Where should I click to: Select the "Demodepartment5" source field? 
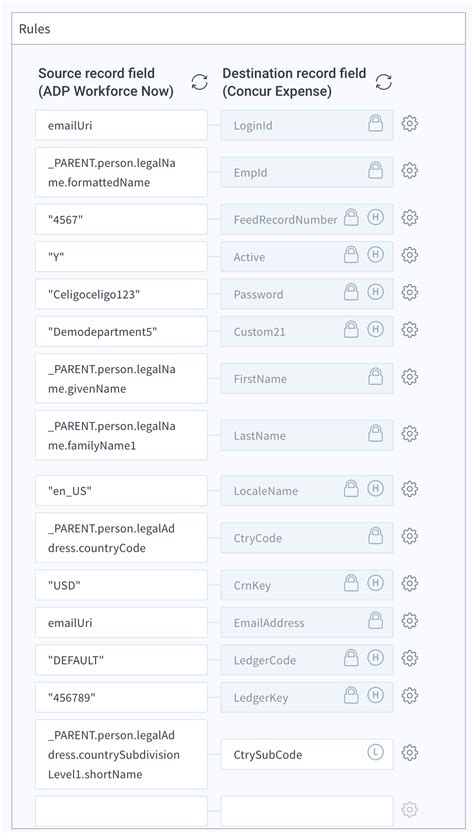click(x=121, y=331)
